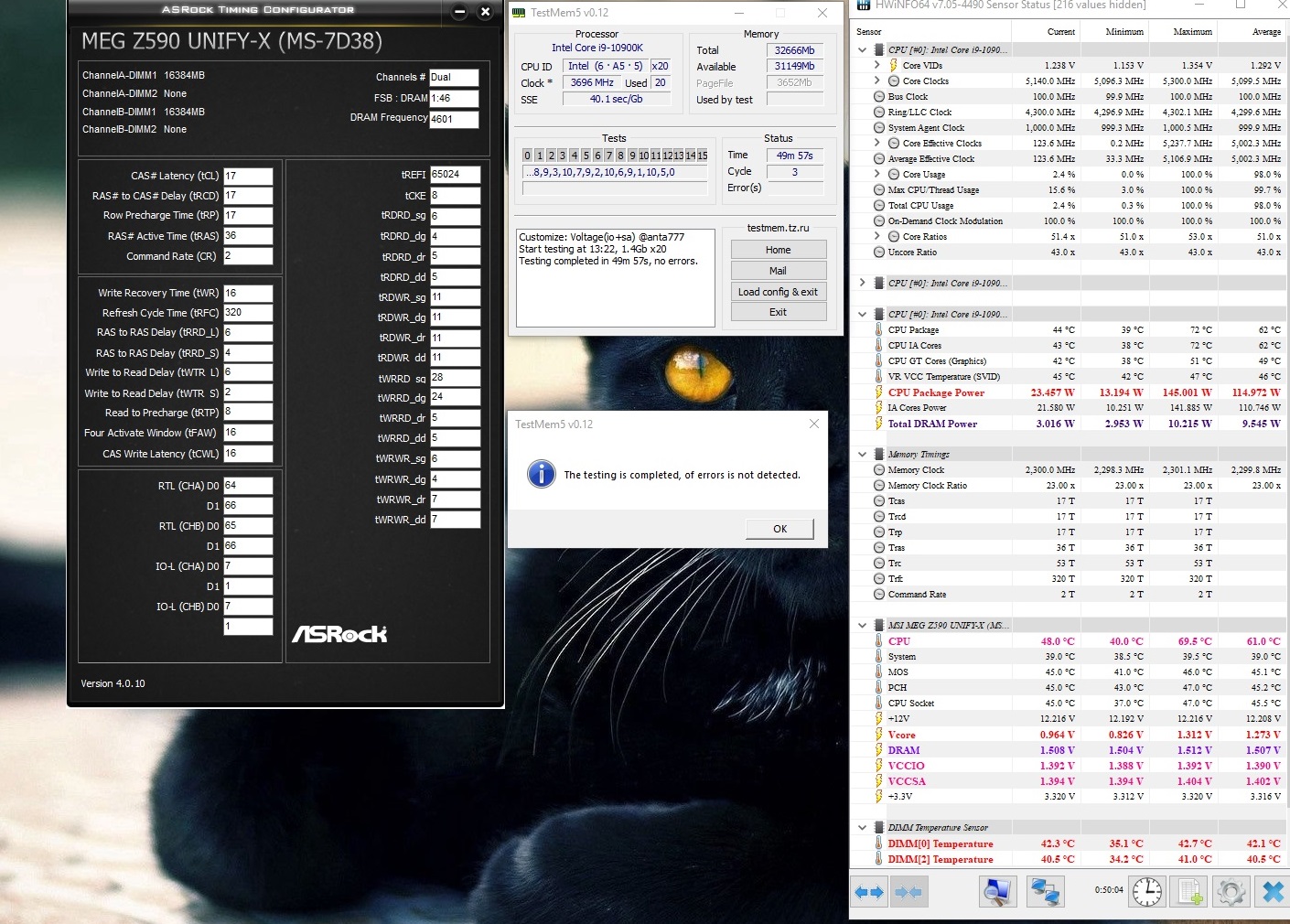Click the tREFI value field

[x=456, y=175]
